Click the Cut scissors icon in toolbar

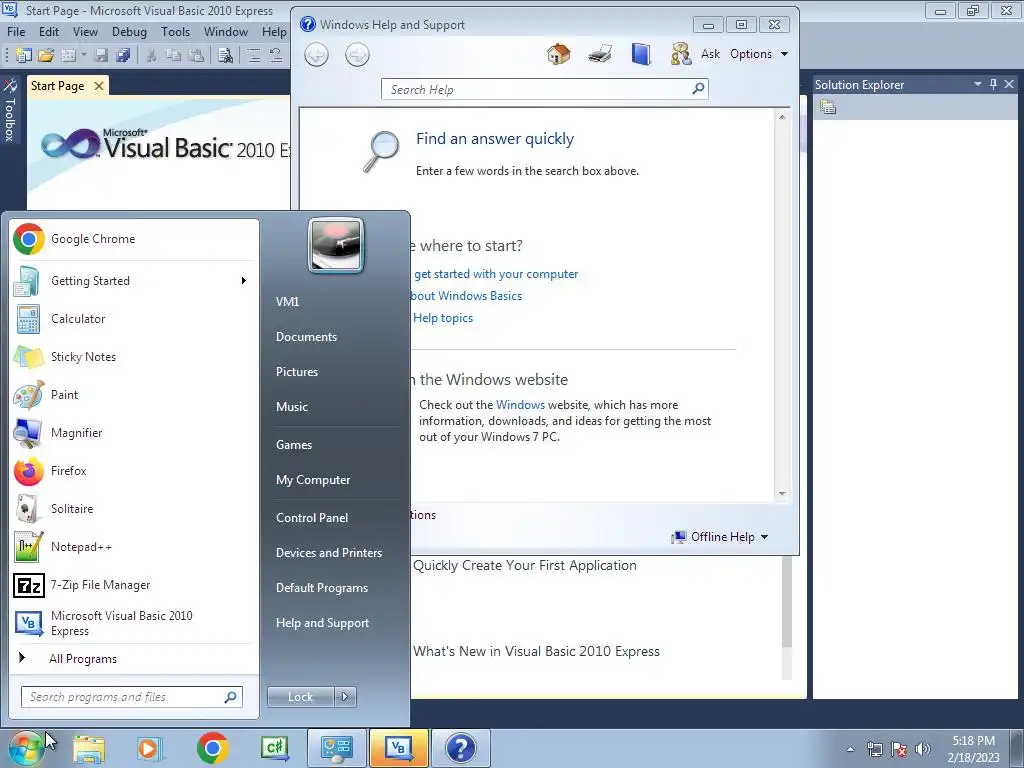151,56
